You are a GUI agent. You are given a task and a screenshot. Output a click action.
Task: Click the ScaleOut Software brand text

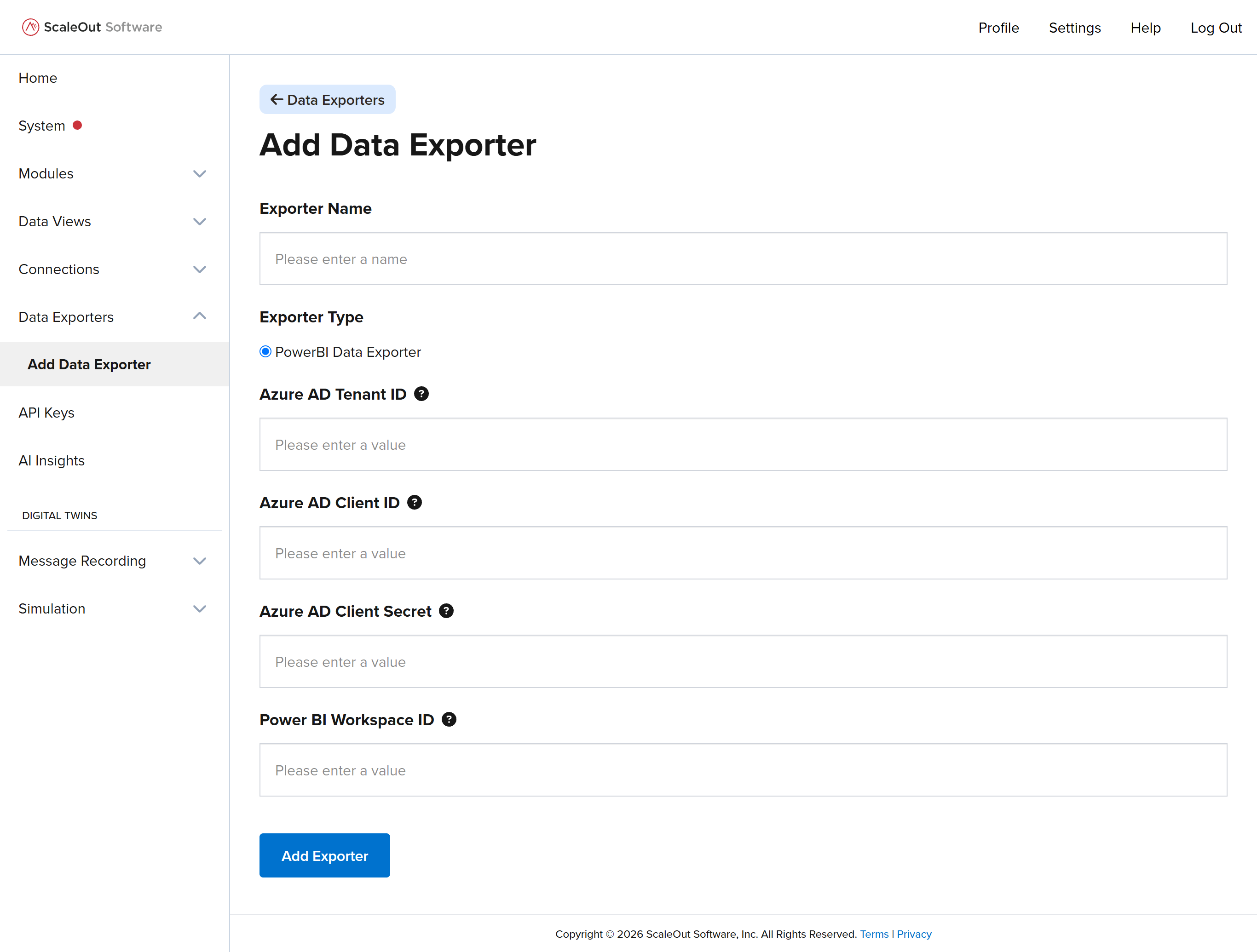coord(103,27)
